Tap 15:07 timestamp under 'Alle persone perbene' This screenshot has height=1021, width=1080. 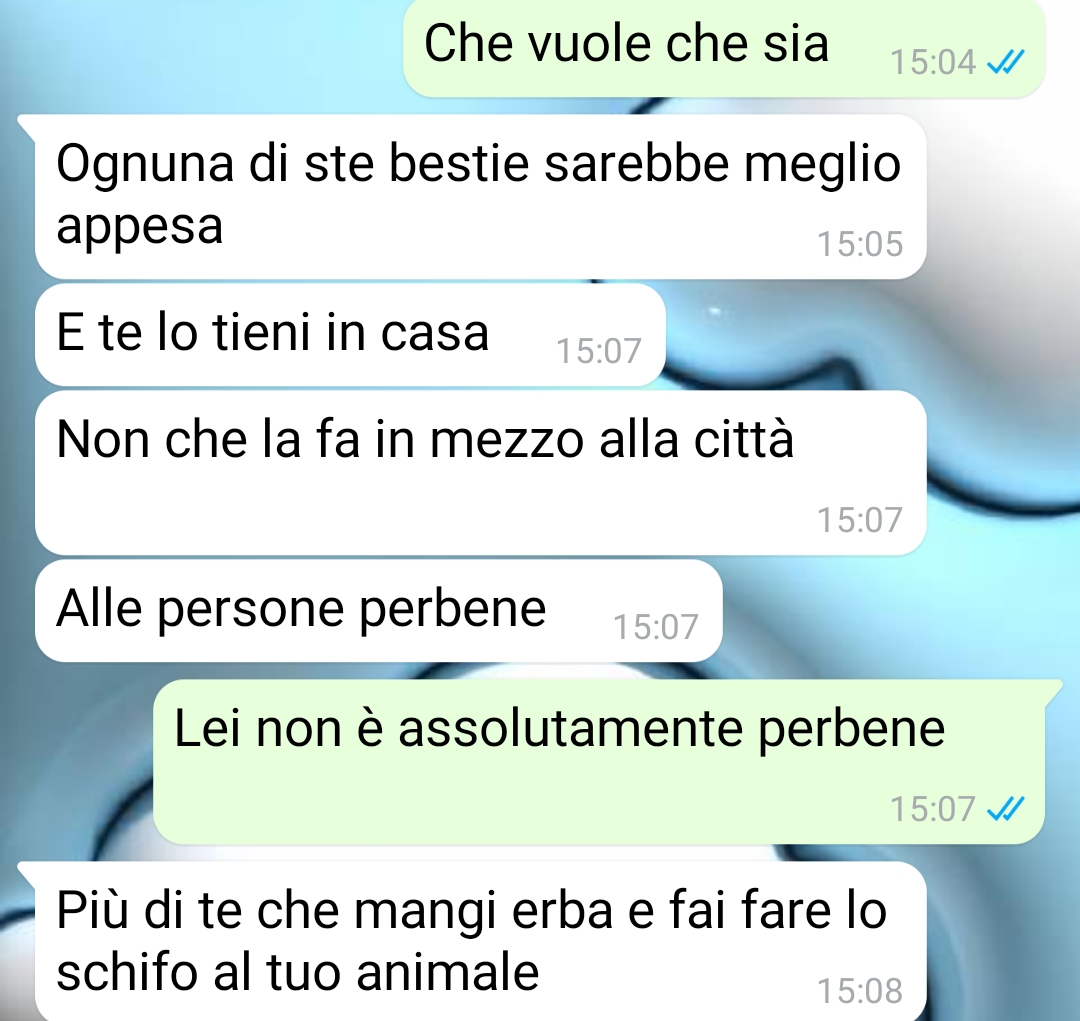tap(656, 627)
